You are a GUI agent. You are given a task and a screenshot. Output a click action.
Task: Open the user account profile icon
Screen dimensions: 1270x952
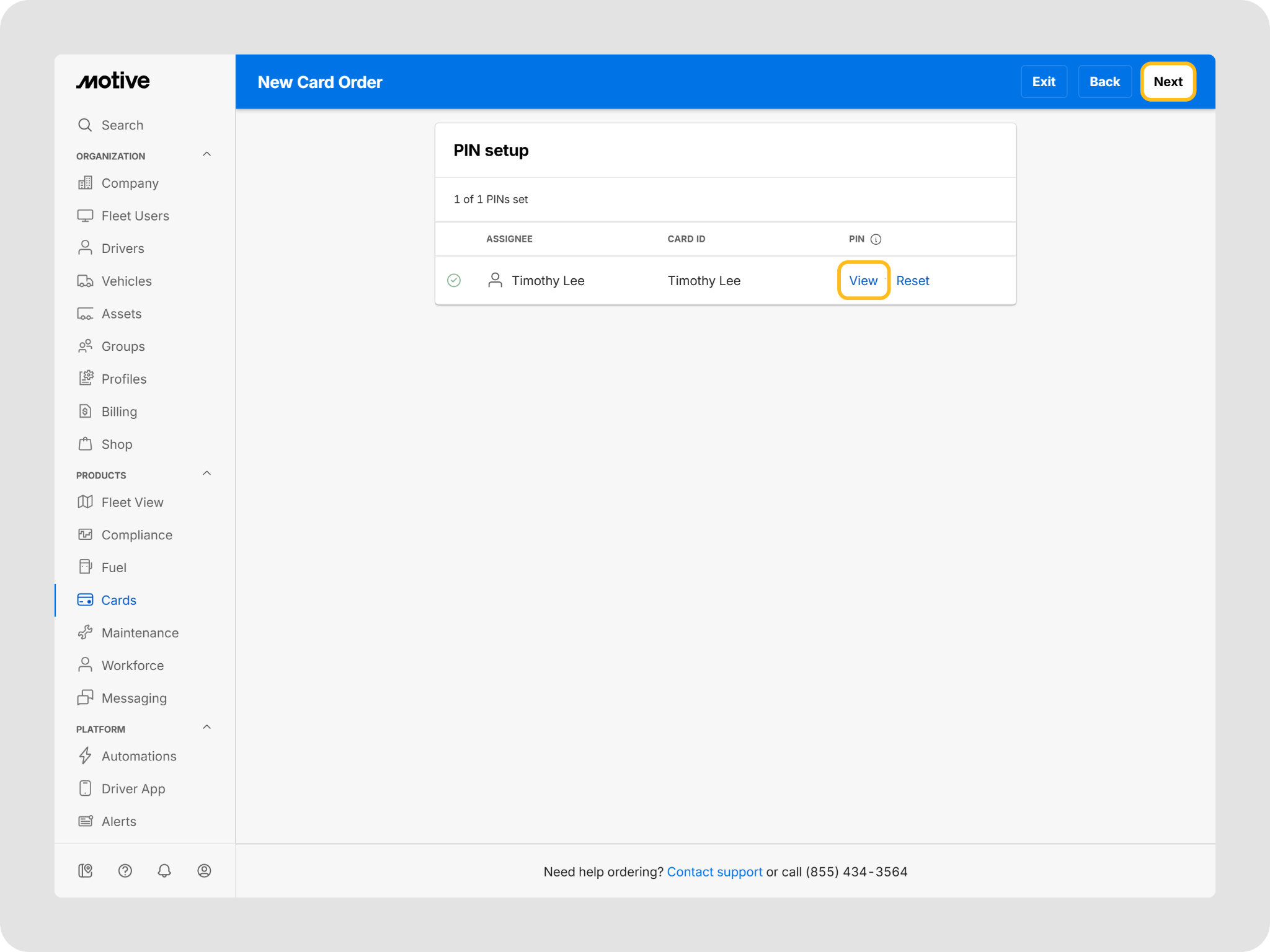point(204,871)
